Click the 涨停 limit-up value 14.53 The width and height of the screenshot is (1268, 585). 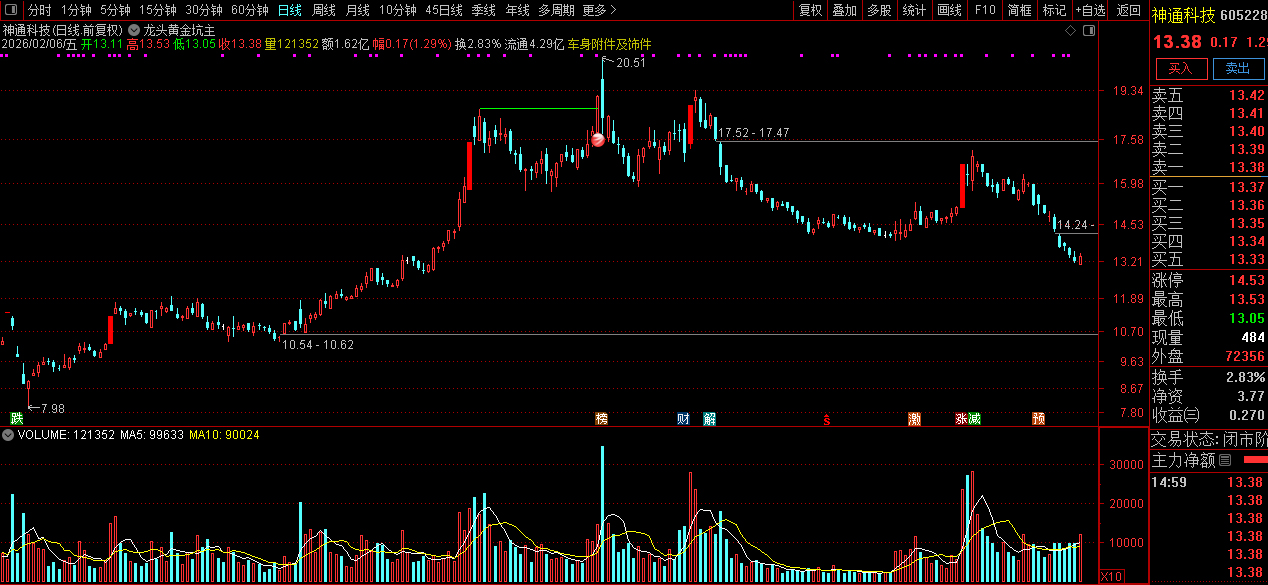pyautogui.click(x=1247, y=279)
